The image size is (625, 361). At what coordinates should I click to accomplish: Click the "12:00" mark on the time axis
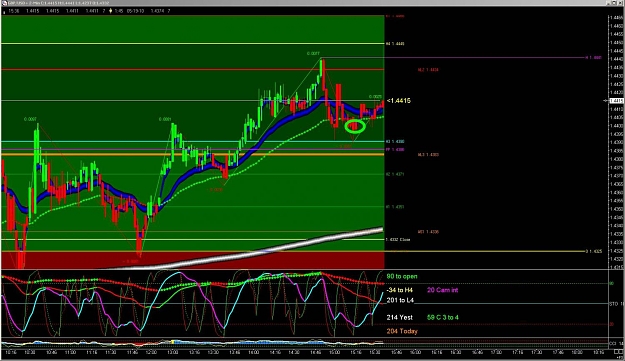click(151, 352)
